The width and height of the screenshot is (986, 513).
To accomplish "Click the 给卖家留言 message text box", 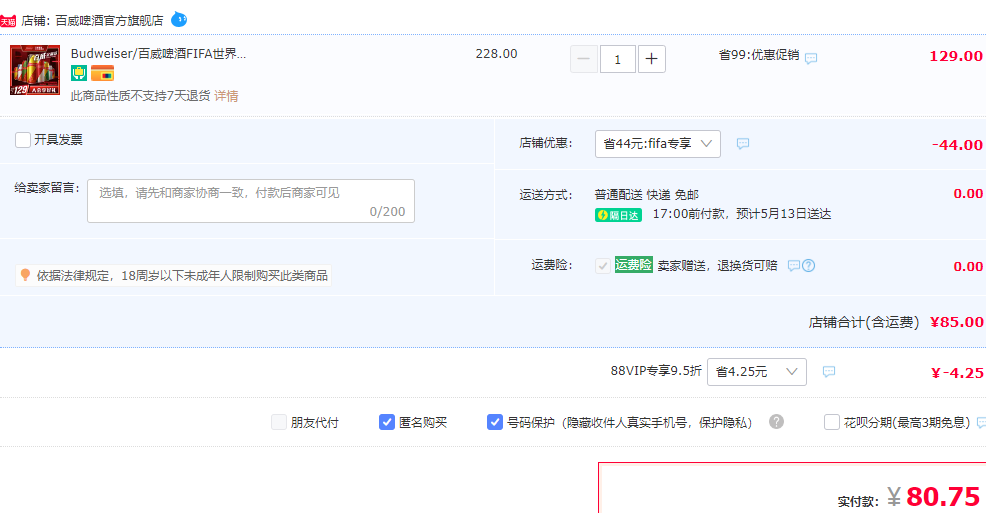I will 251,201.
